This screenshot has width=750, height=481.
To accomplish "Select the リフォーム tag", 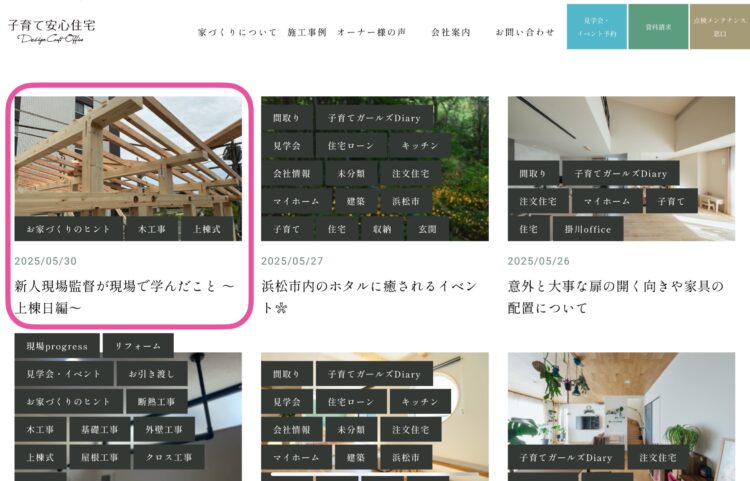I will [138, 346].
